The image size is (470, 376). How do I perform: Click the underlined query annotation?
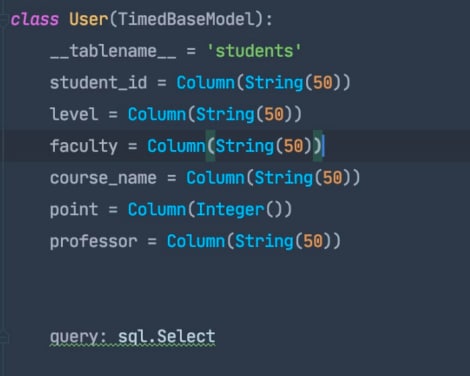click(78, 337)
